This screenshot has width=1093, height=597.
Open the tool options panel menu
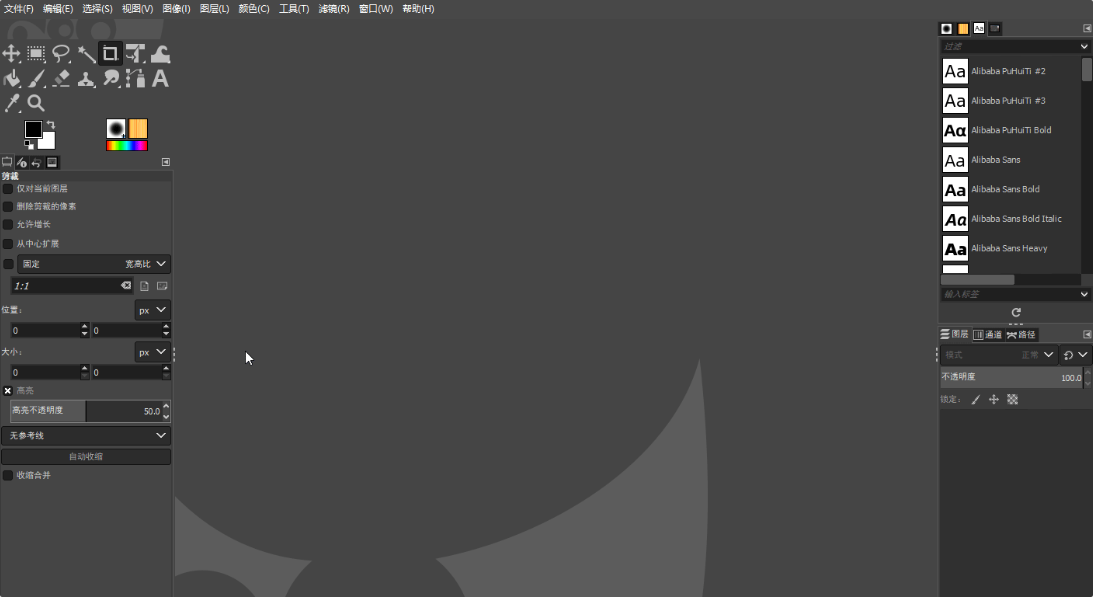(x=166, y=162)
